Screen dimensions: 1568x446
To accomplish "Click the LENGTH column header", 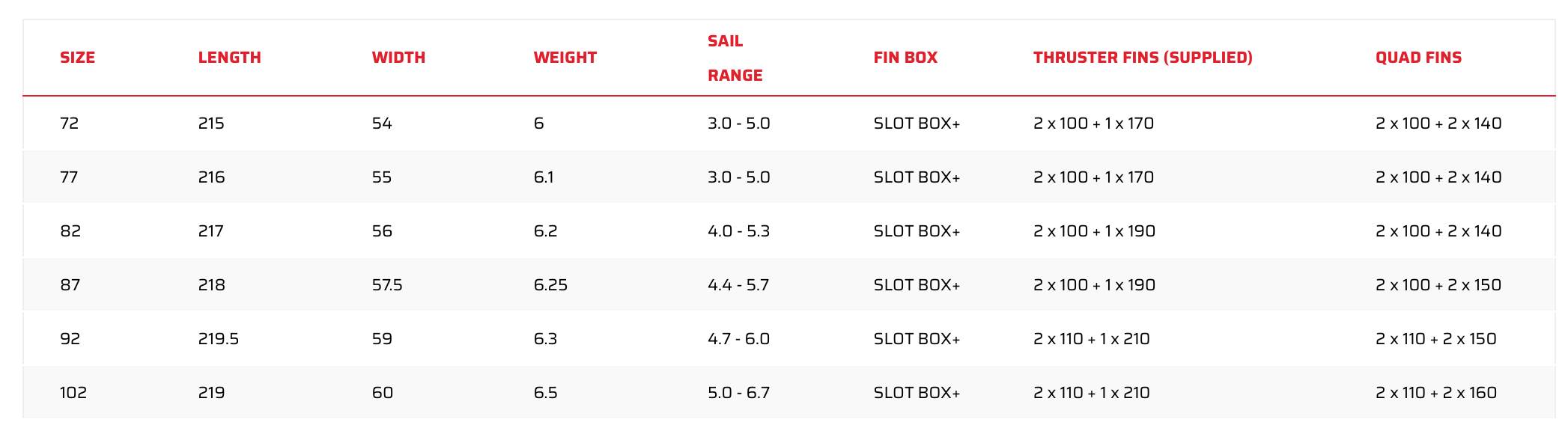I will (229, 58).
